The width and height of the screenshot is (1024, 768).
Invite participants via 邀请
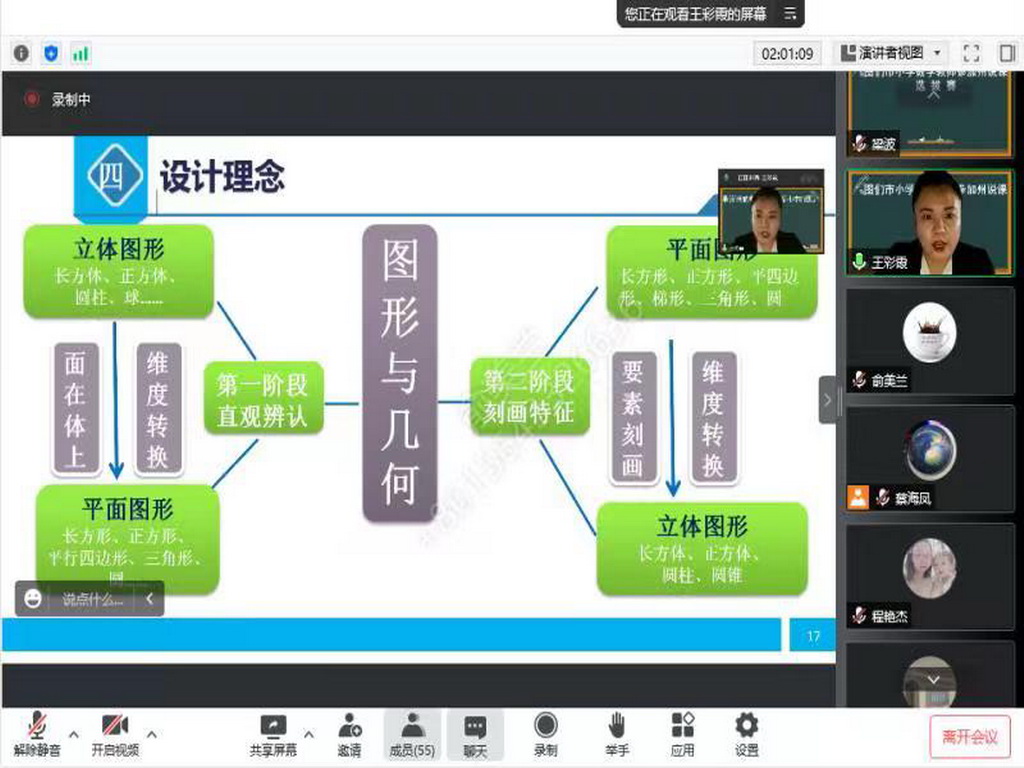pos(349,735)
